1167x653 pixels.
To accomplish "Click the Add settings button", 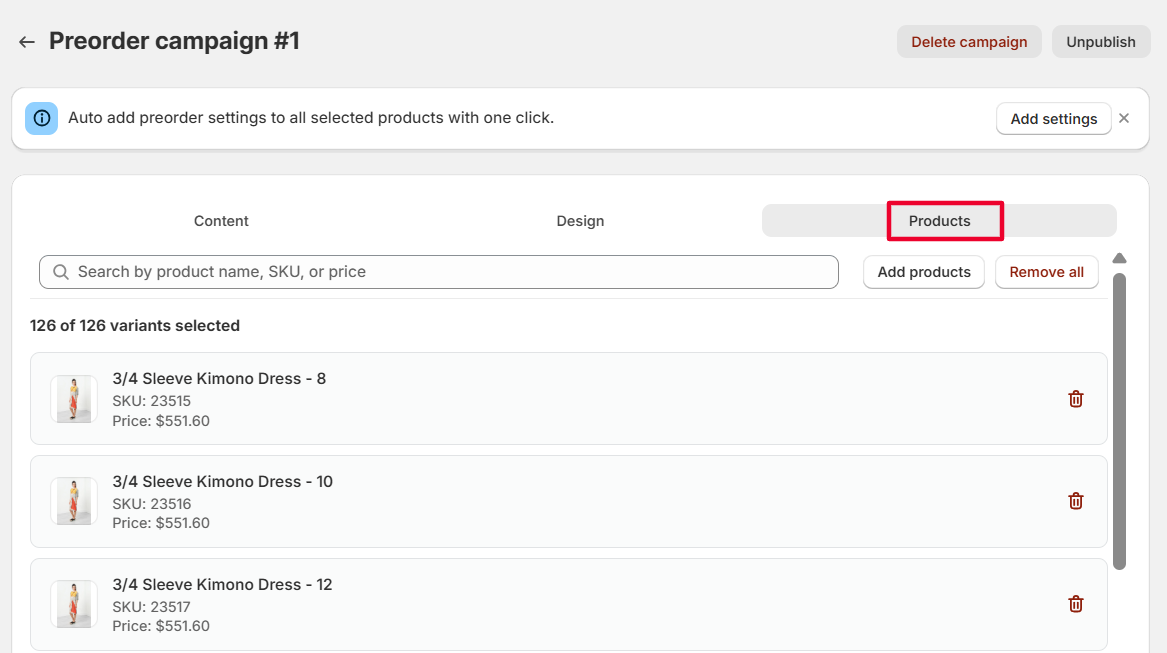I will tap(1054, 119).
